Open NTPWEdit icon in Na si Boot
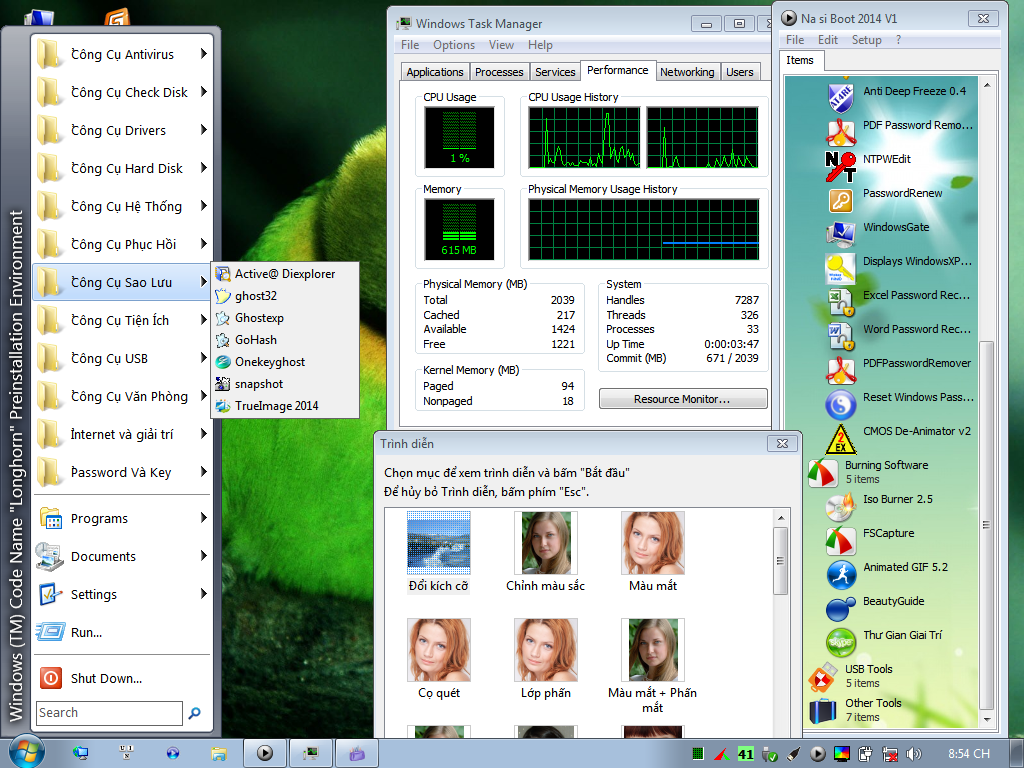 pyautogui.click(x=840, y=166)
